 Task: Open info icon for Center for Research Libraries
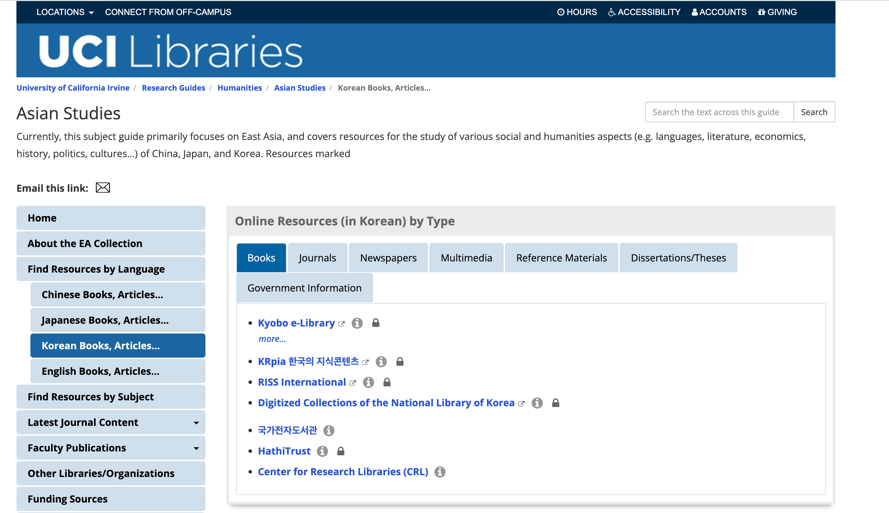click(440, 472)
